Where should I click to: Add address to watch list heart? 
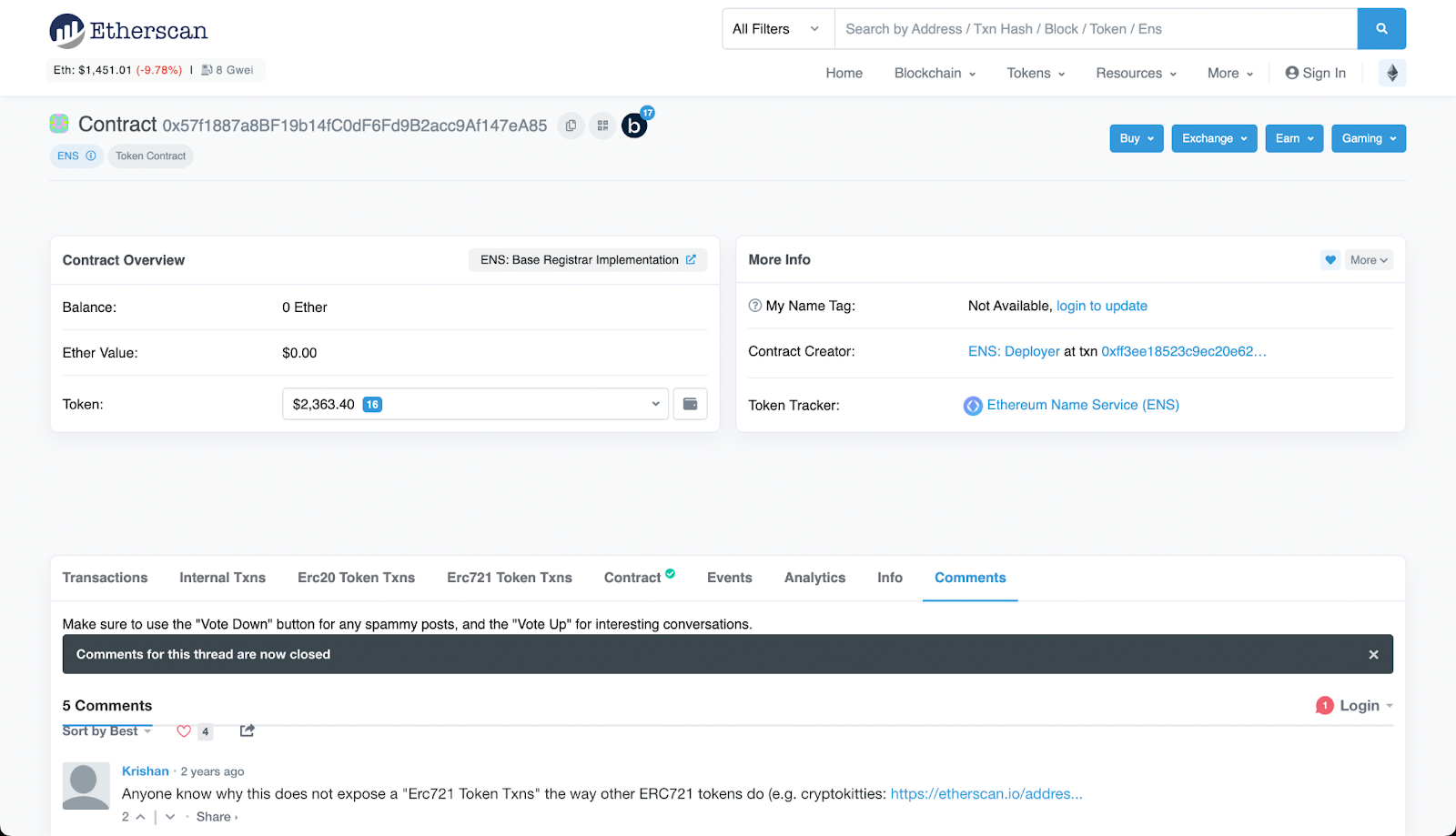pyautogui.click(x=1330, y=260)
